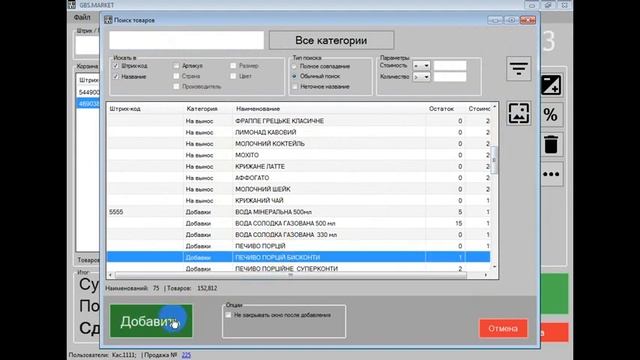Enable the Производитель checkbox
Image resolution: width=640 pixels, height=360 pixels.
tap(176, 87)
